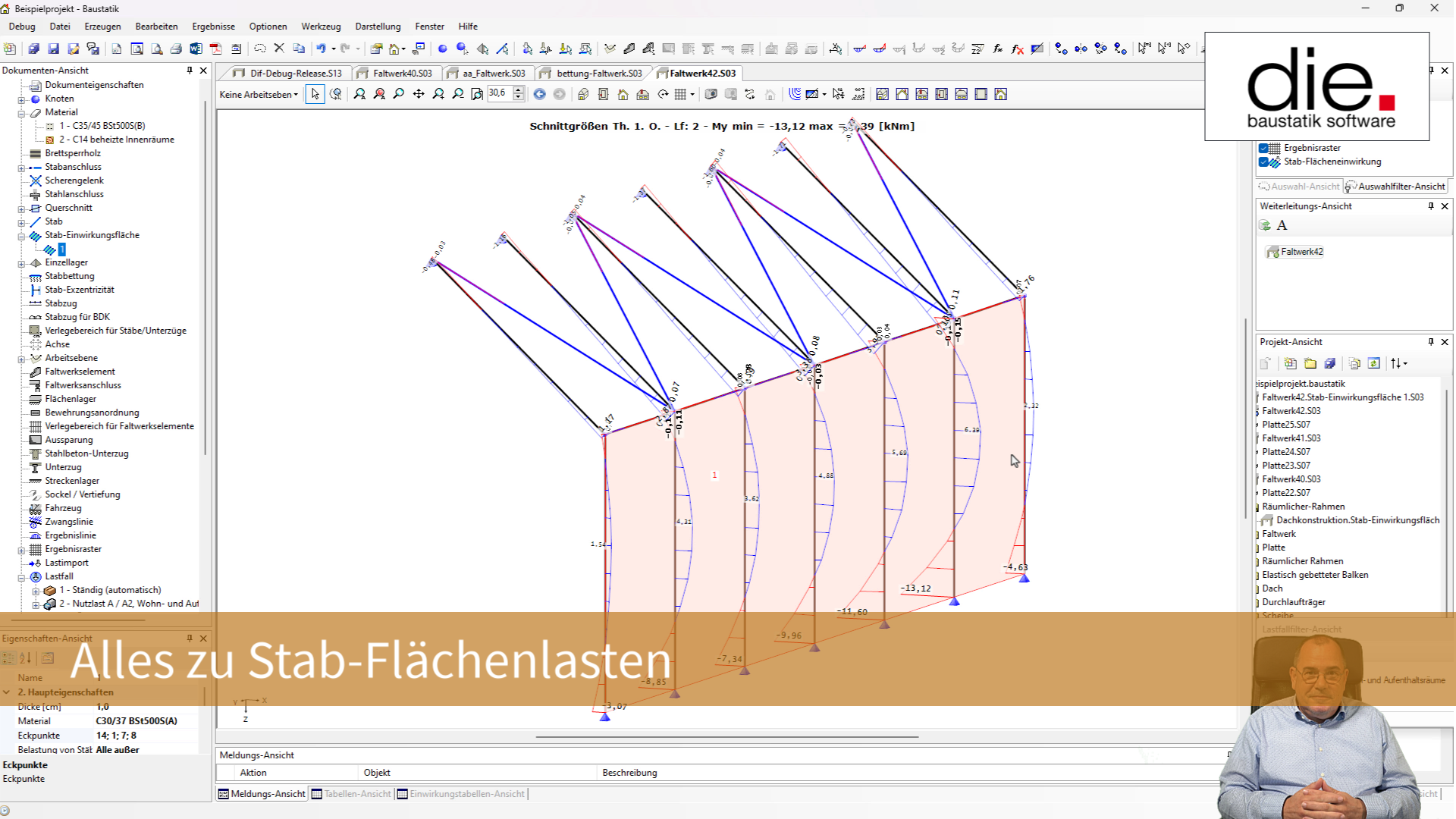Click the Z2 results icon in the toolbar
Viewport: 1456px width, 819px height.
(x=978, y=49)
